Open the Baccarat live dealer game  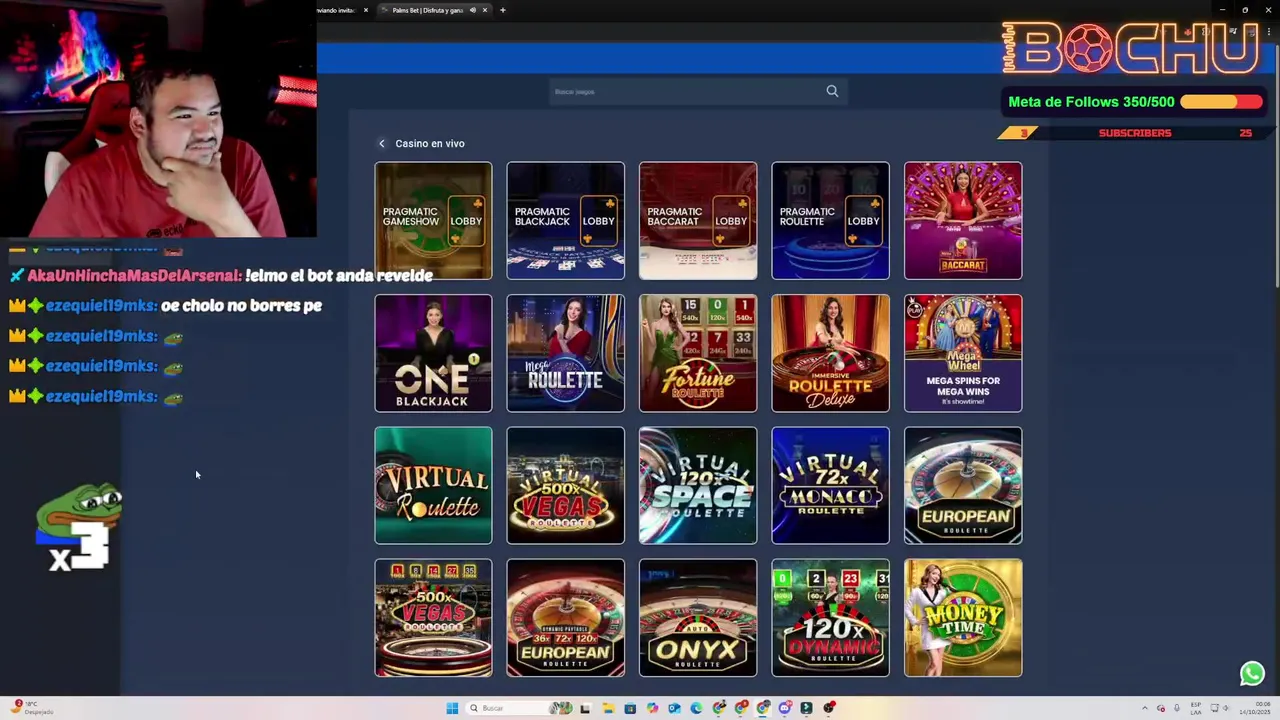coord(963,220)
